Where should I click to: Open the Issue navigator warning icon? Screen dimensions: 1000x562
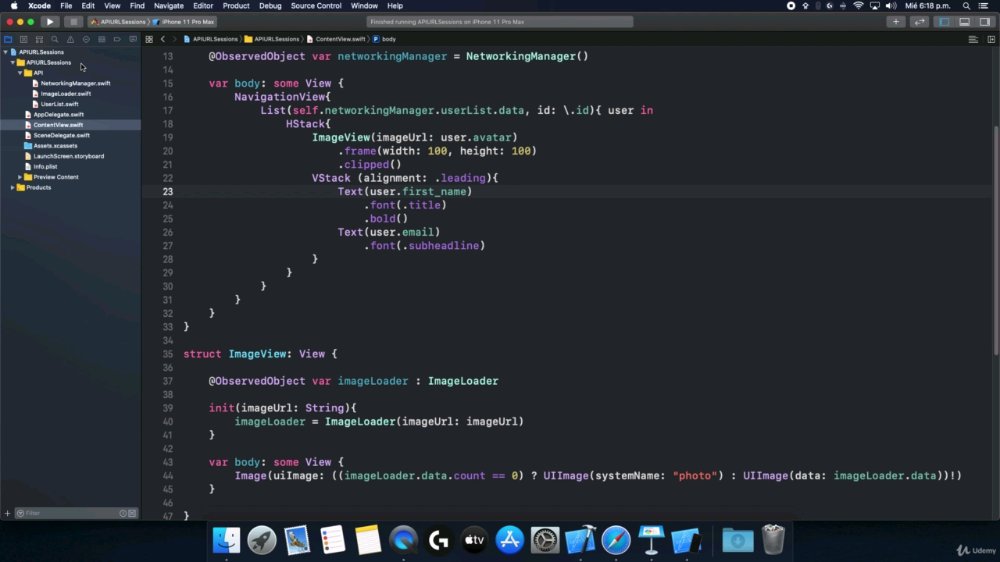(x=70, y=40)
